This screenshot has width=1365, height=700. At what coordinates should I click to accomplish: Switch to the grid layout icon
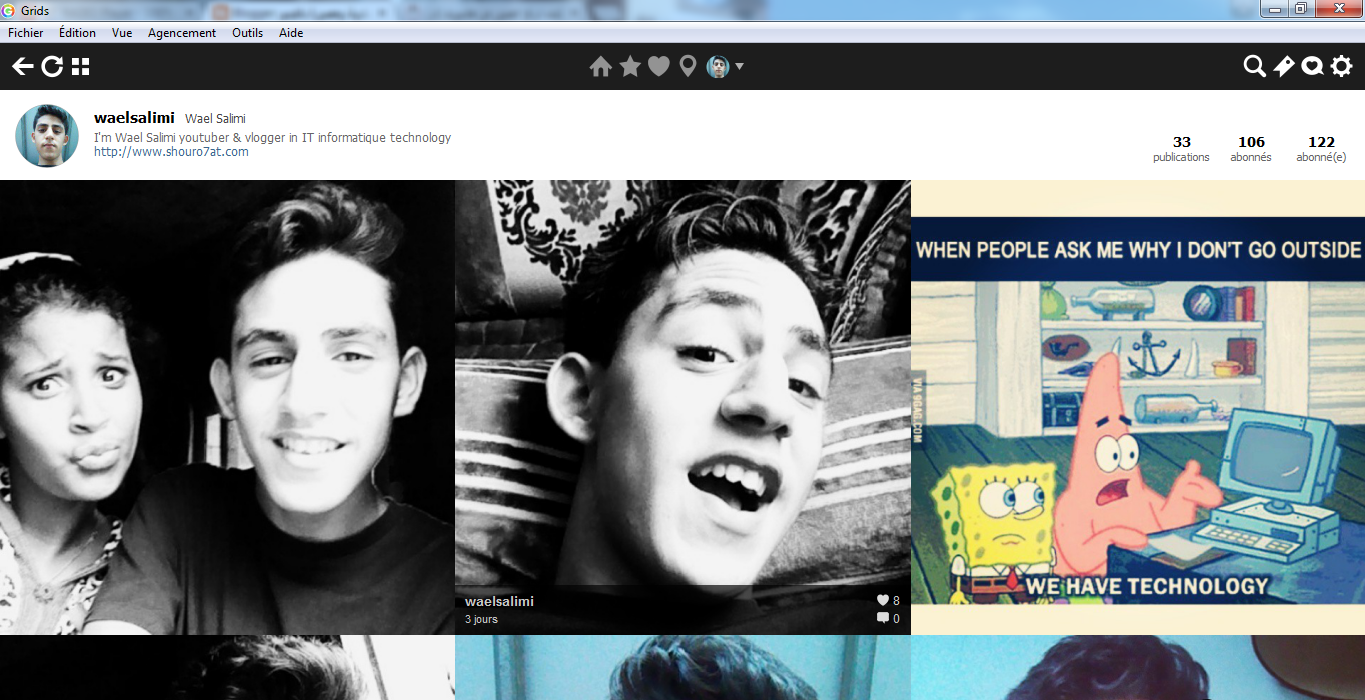click(x=81, y=67)
